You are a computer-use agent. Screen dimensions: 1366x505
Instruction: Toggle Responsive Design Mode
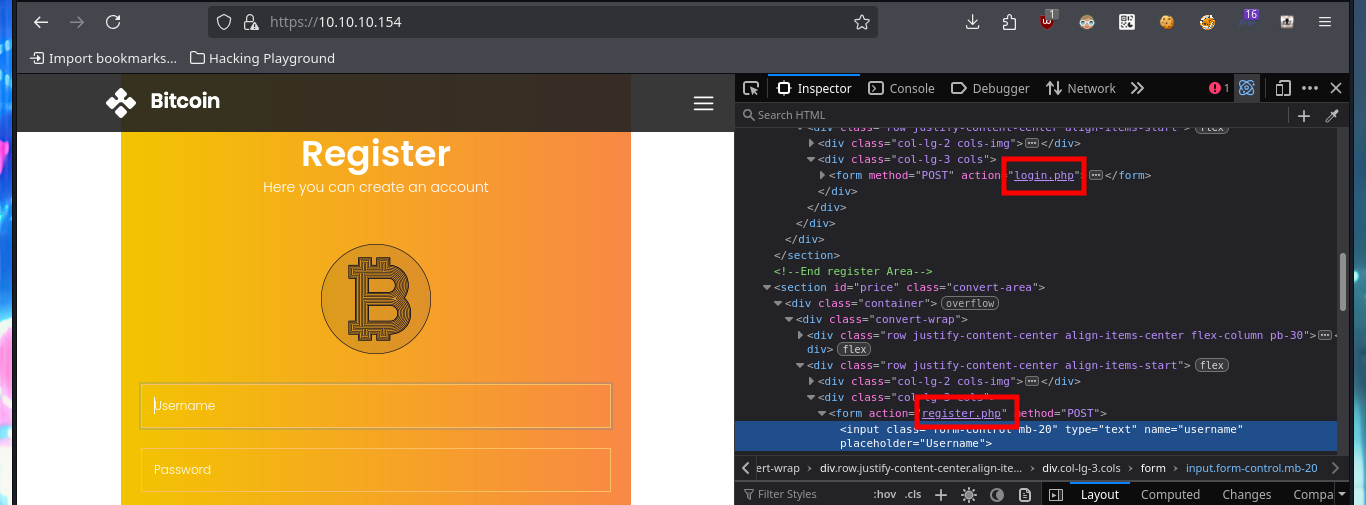tap(1284, 88)
